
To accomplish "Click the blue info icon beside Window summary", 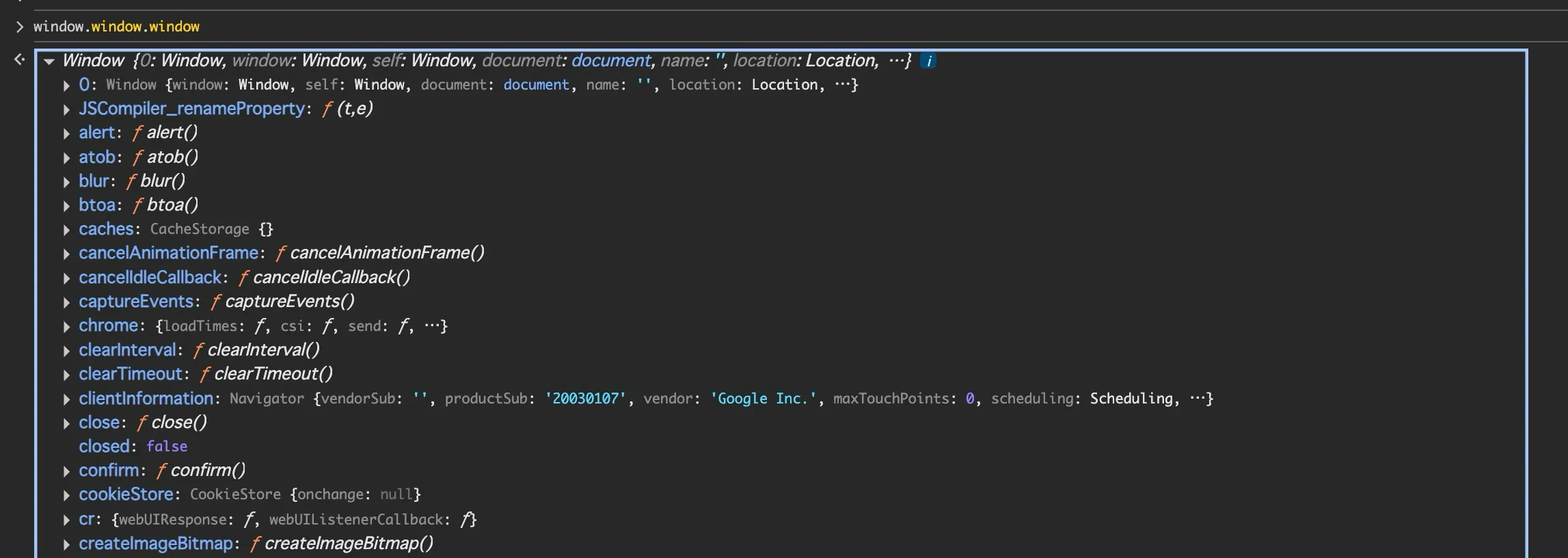I will click(928, 61).
